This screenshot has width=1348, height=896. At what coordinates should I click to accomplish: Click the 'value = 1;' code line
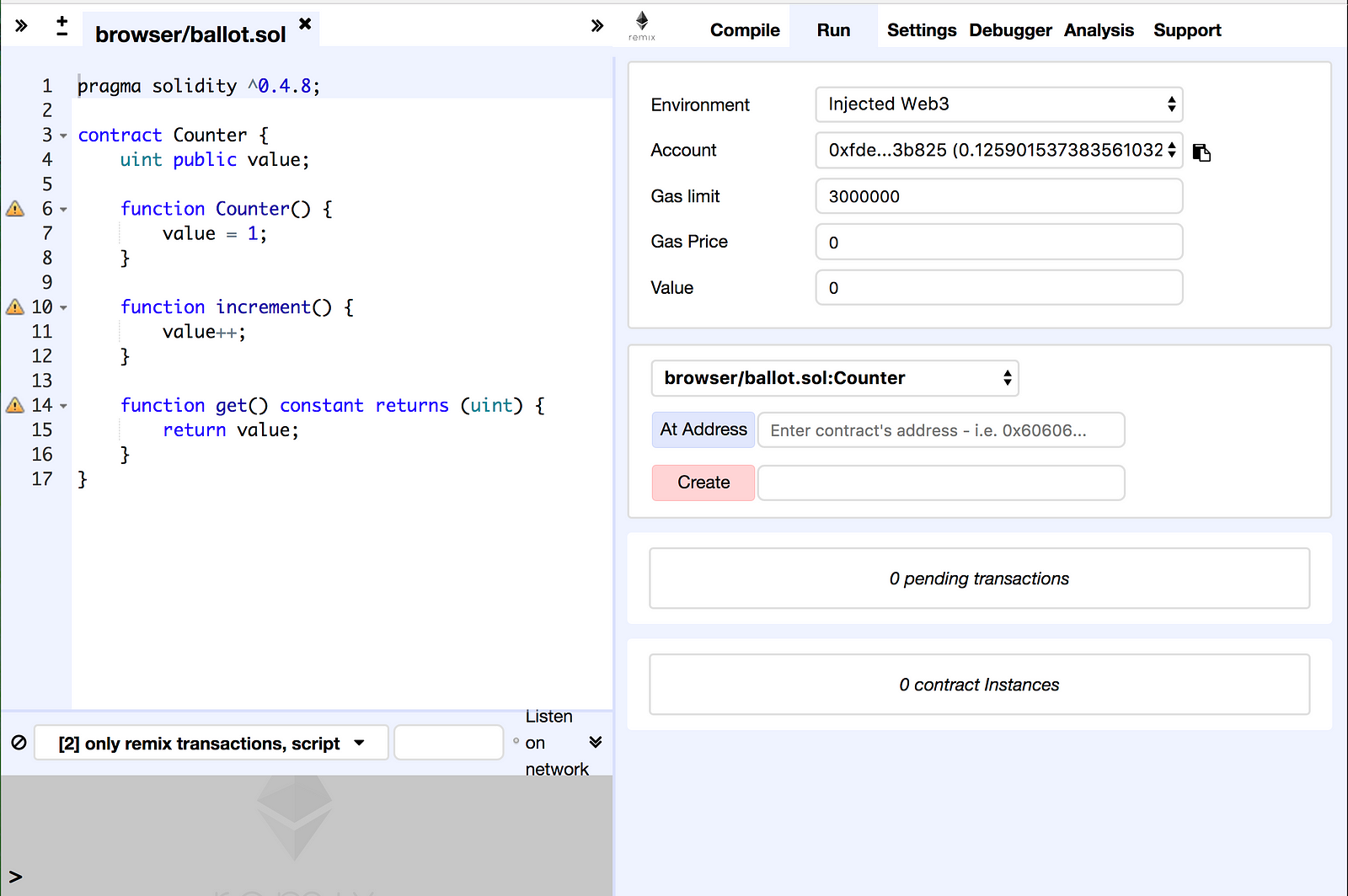215,234
